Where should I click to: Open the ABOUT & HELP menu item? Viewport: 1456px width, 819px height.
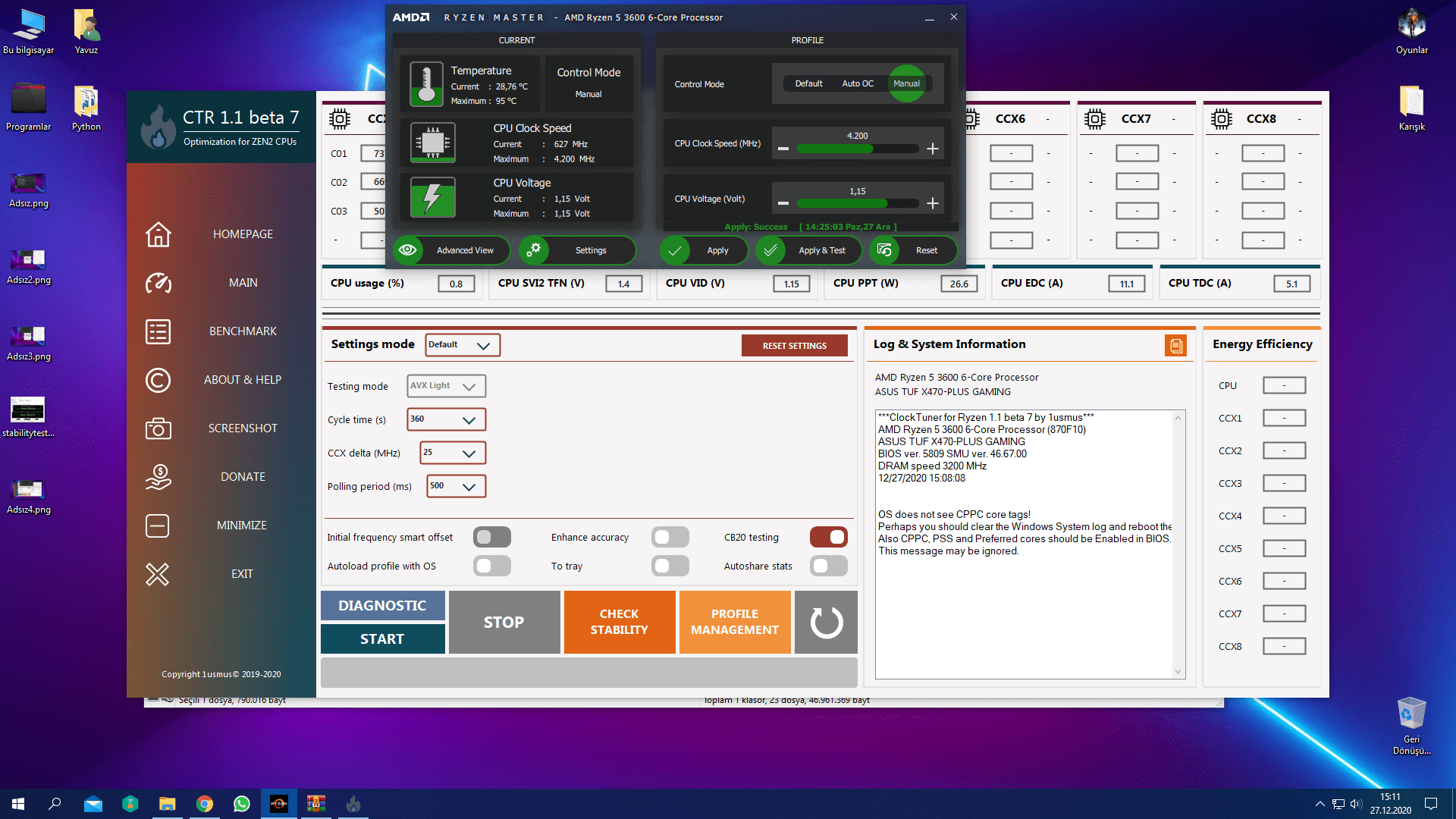[242, 380]
